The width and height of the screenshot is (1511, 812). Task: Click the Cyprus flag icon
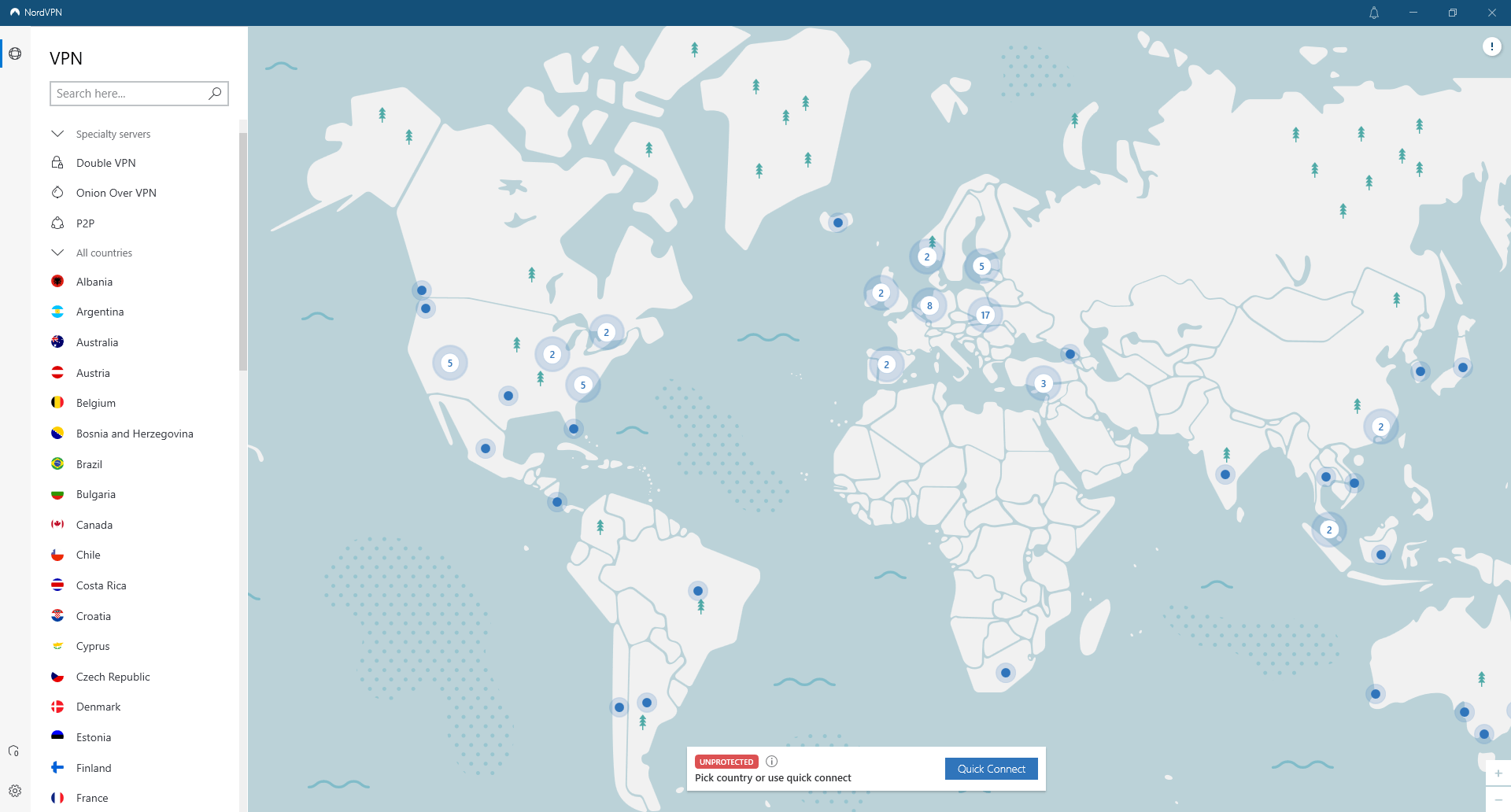pyautogui.click(x=57, y=646)
